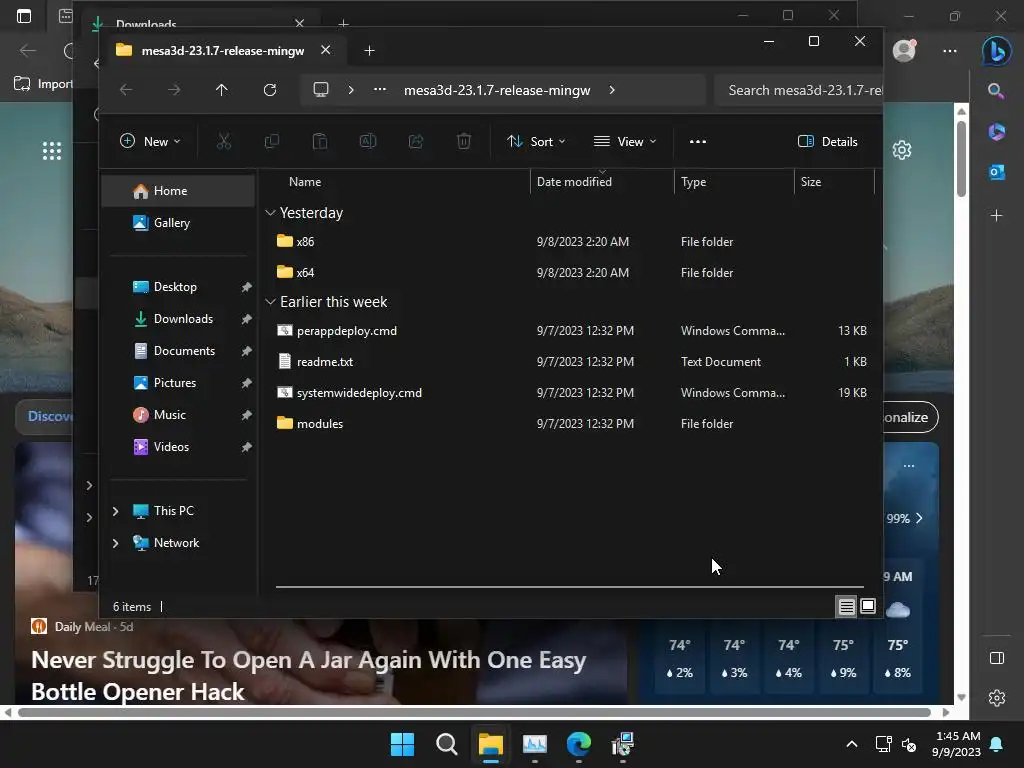Open the View dropdown menu
The height and width of the screenshot is (768, 1024).
(625, 141)
